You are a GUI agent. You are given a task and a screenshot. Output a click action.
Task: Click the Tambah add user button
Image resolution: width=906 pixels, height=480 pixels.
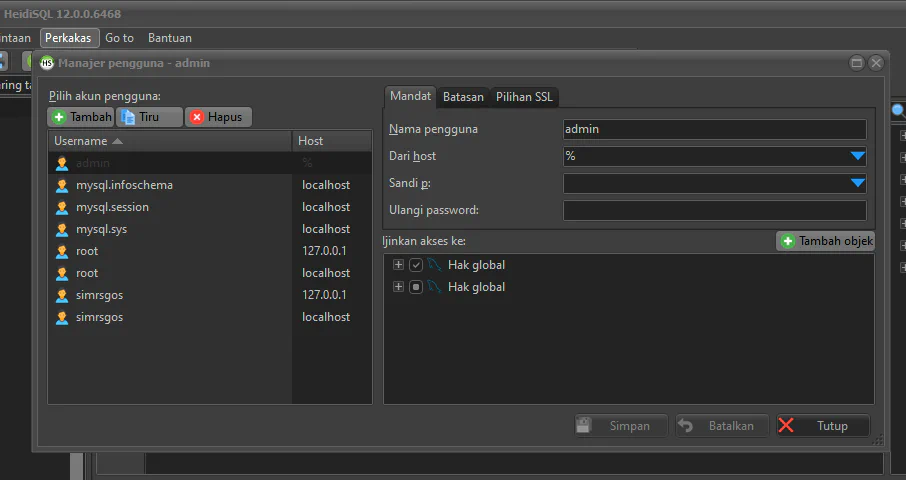point(81,117)
